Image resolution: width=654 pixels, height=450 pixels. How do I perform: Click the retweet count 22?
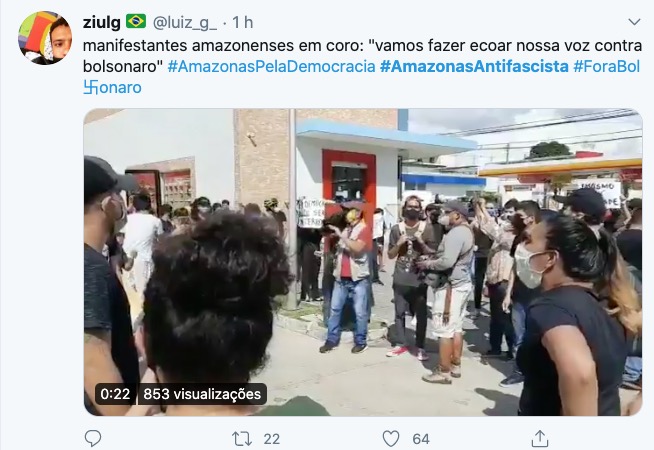272,439
